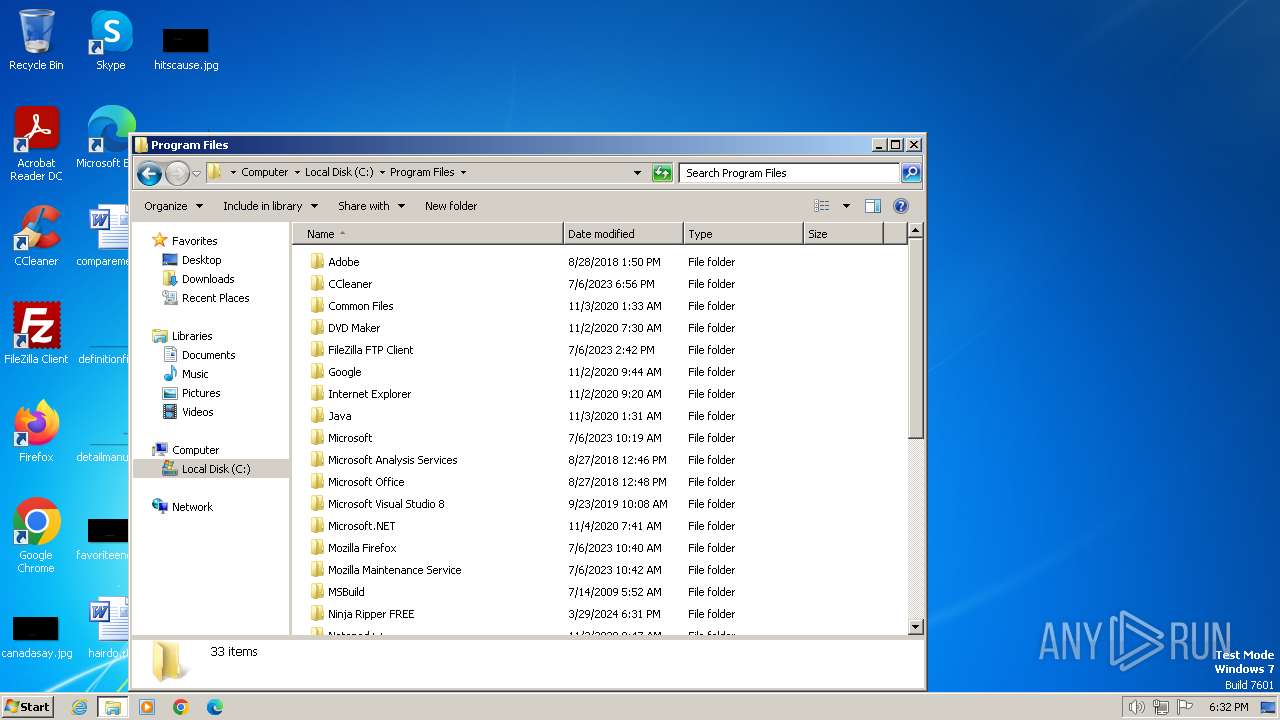Open Include in library menu

pos(270,206)
